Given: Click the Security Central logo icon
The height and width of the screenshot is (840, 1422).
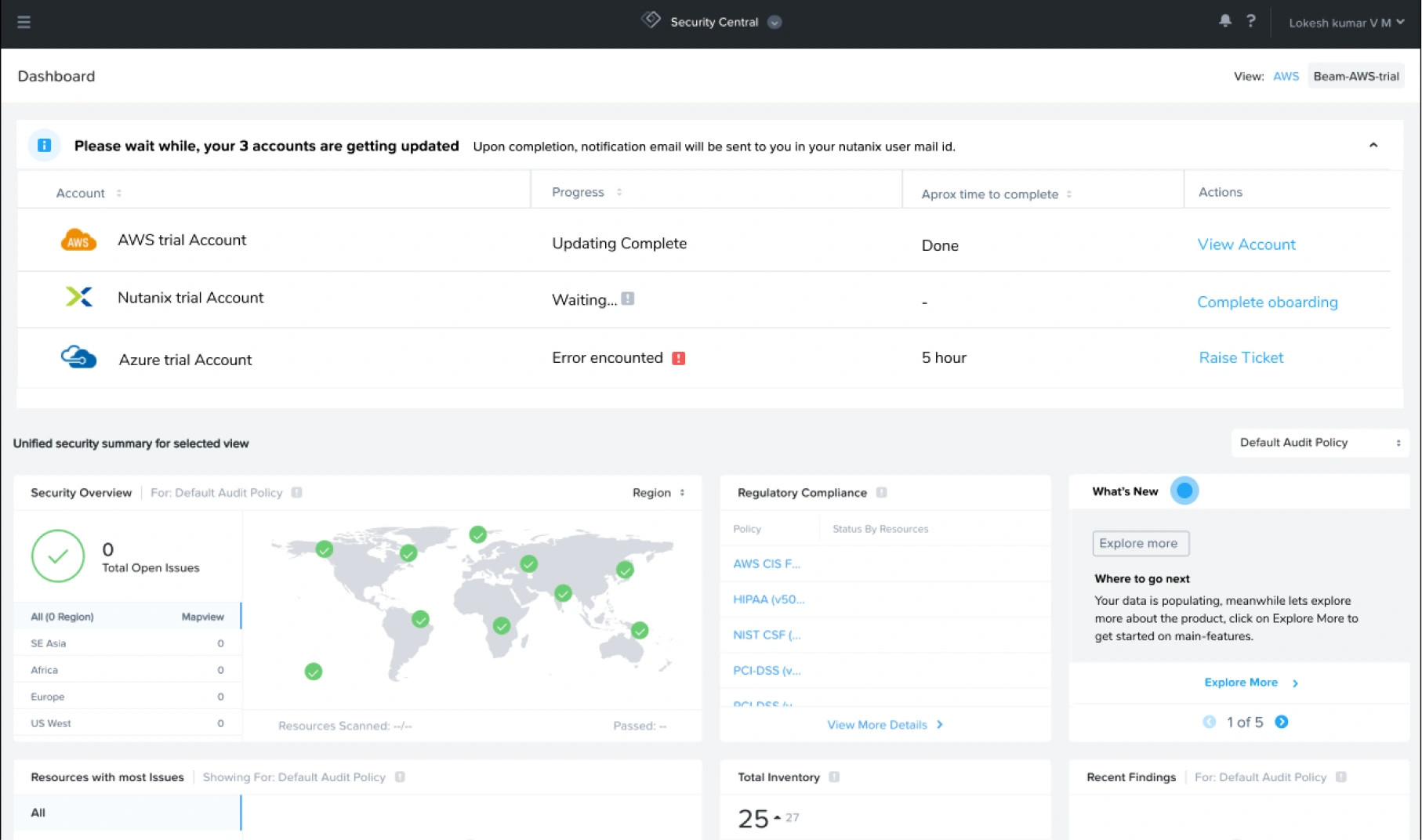Looking at the screenshot, I should click(651, 20).
